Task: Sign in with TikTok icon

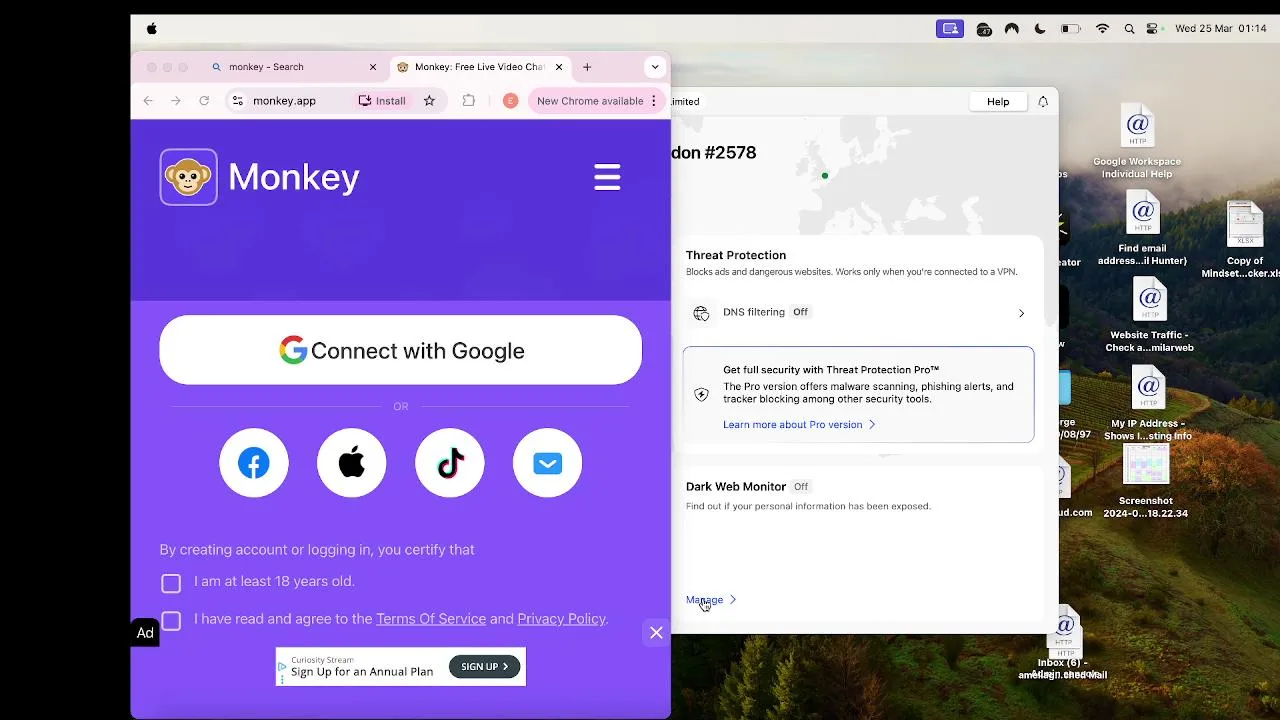Action: (x=450, y=463)
